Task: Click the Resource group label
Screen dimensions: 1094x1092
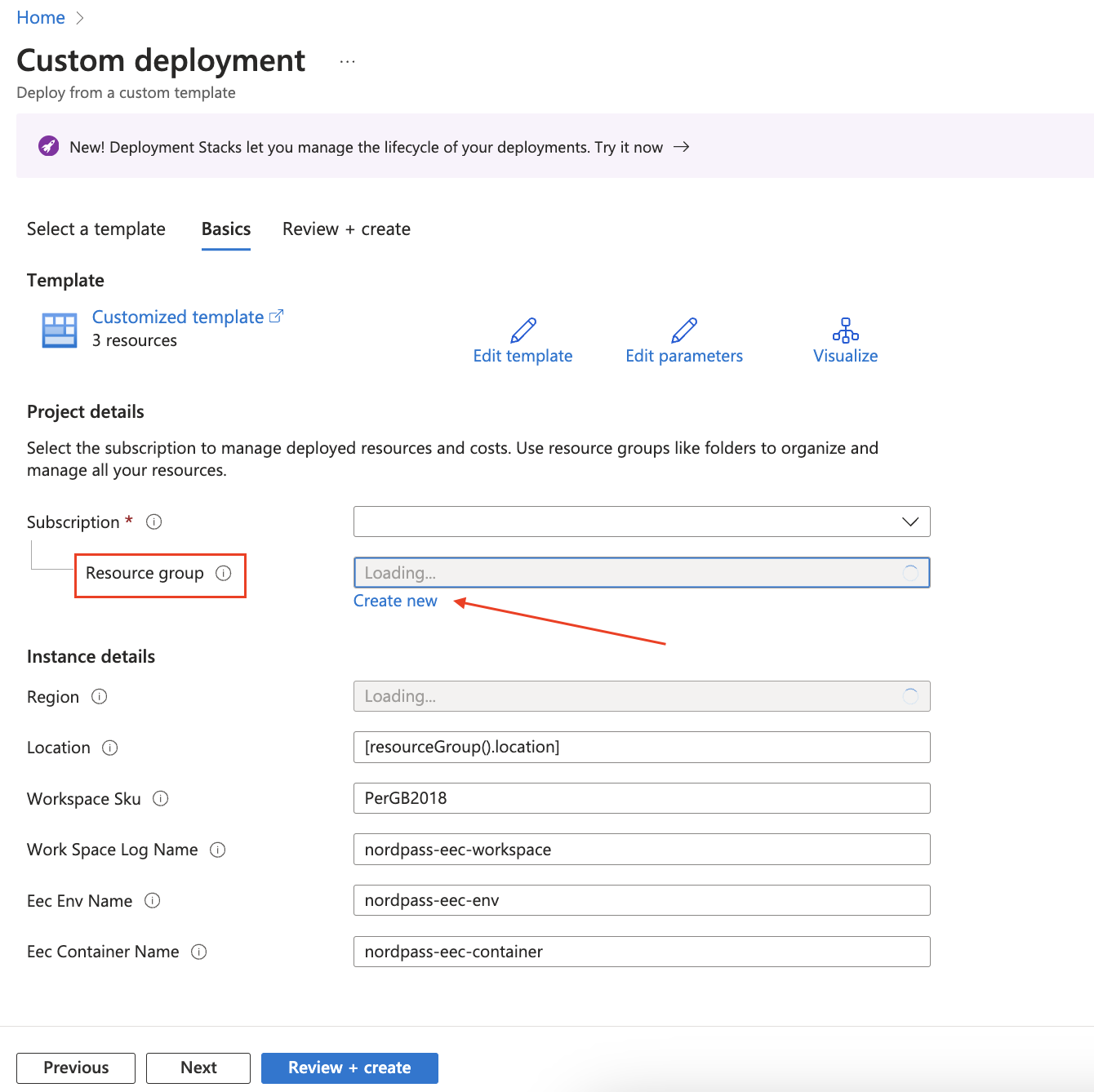Action: tap(145, 573)
